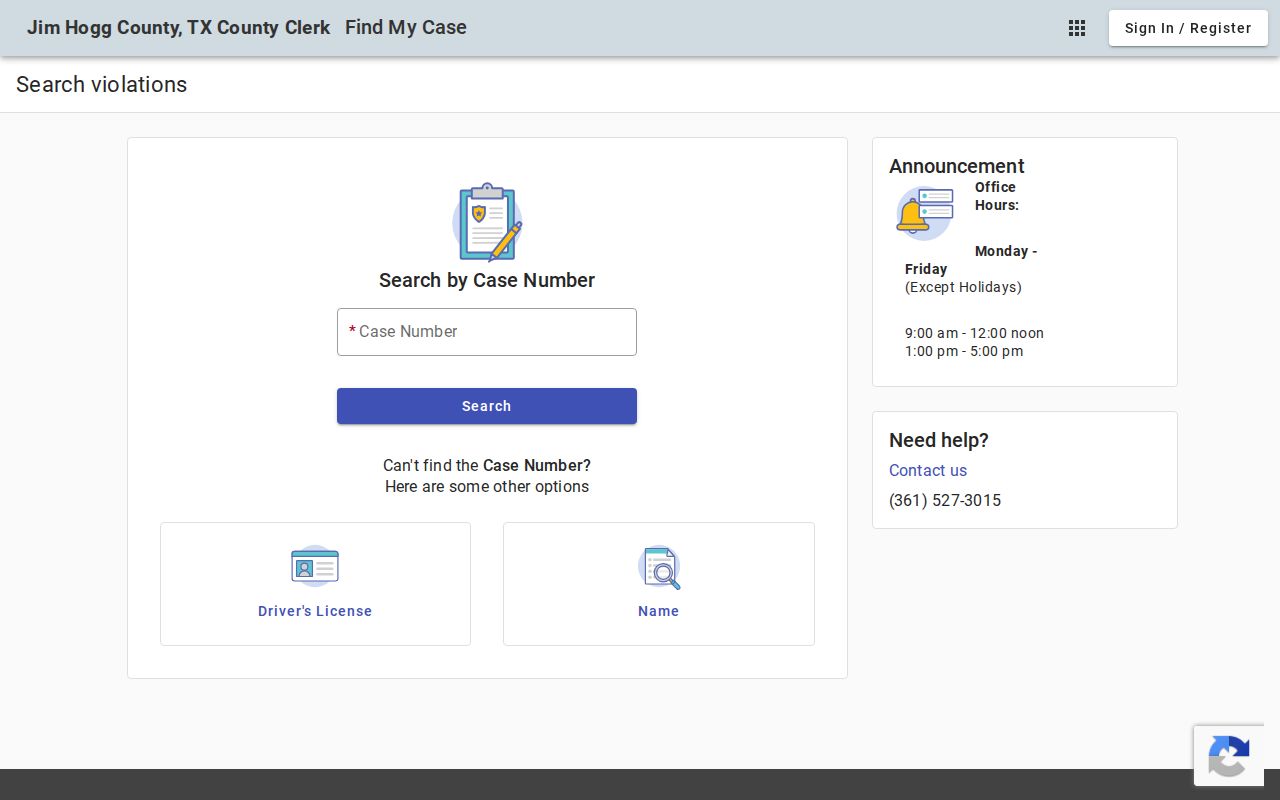The width and height of the screenshot is (1280, 800).
Task: Click the 9:00 am - 12:00 noon text
Action: pos(974,333)
